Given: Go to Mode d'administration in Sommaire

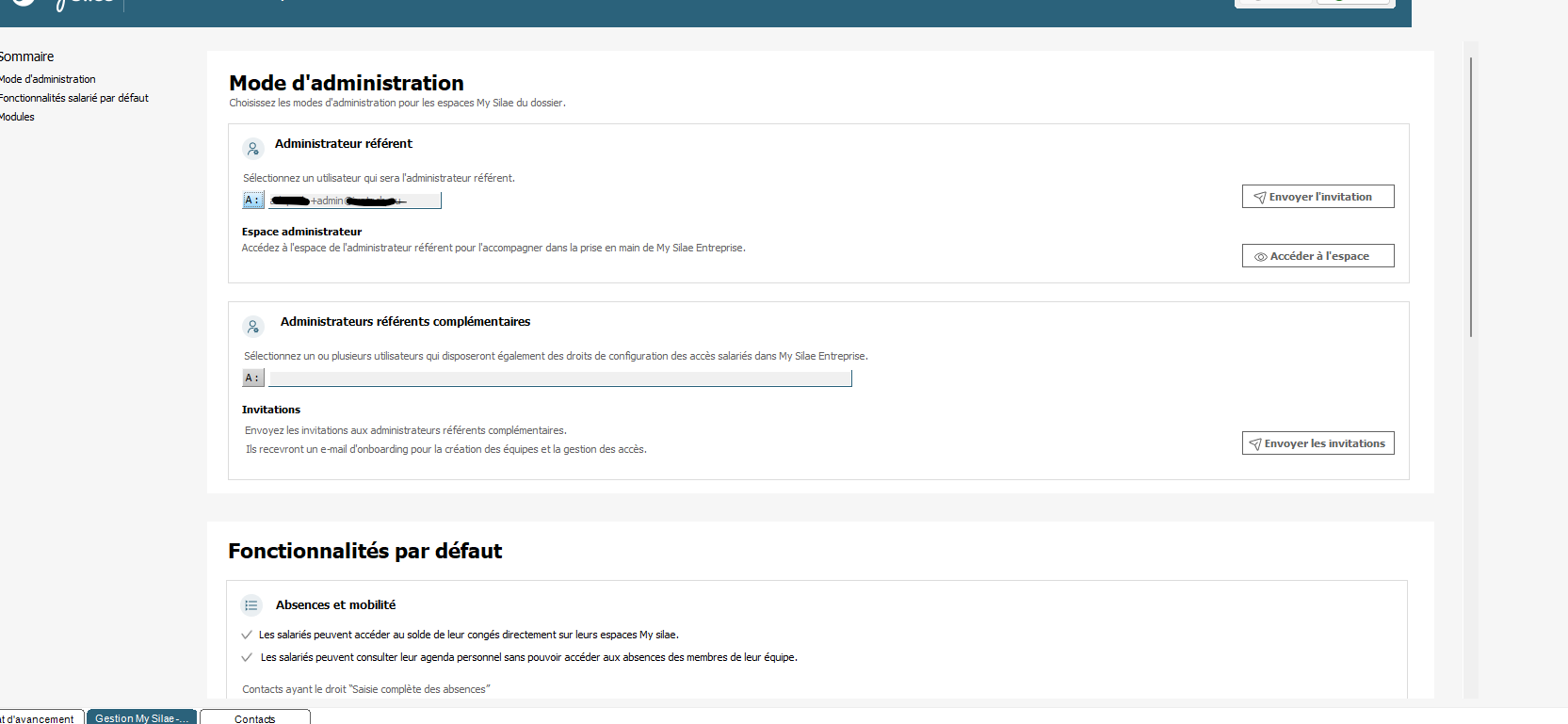Looking at the screenshot, I should click(x=47, y=79).
